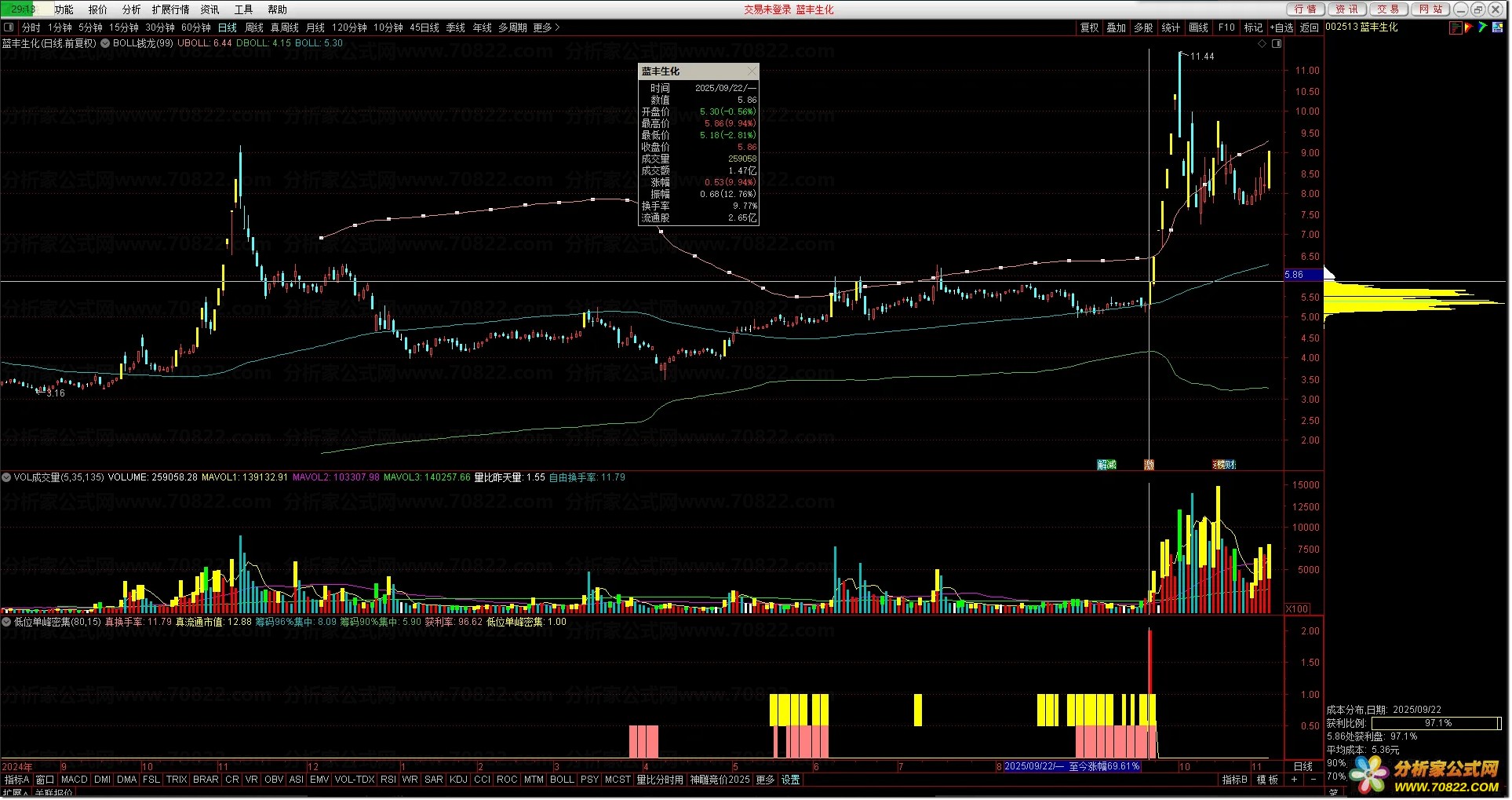Click the diamond marker icon above the chart
The image size is (1512, 800).
[x=1262, y=44]
